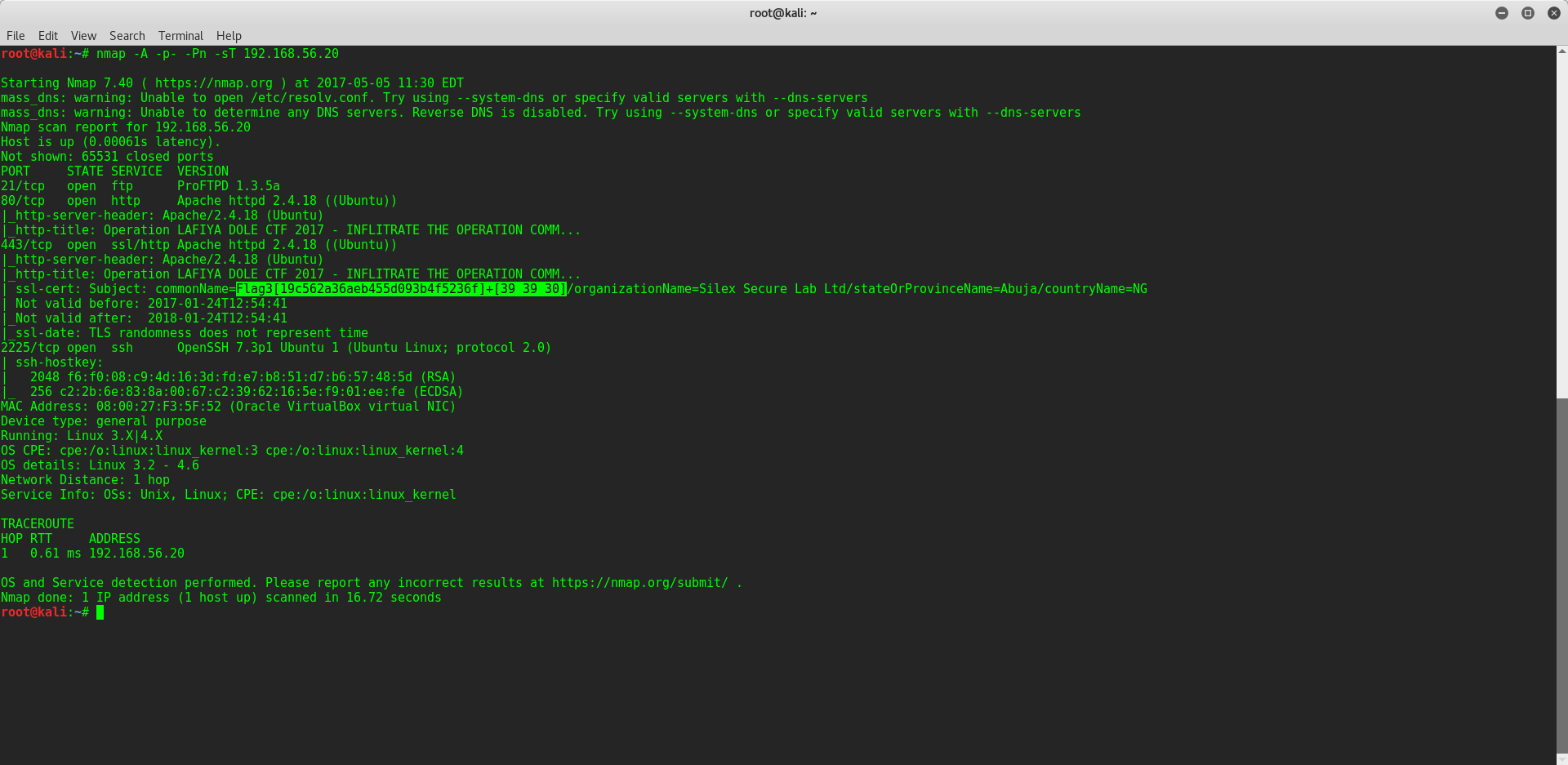1568x765 pixels.
Task: Open the Terminal menu
Action: click(x=180, y=36)
